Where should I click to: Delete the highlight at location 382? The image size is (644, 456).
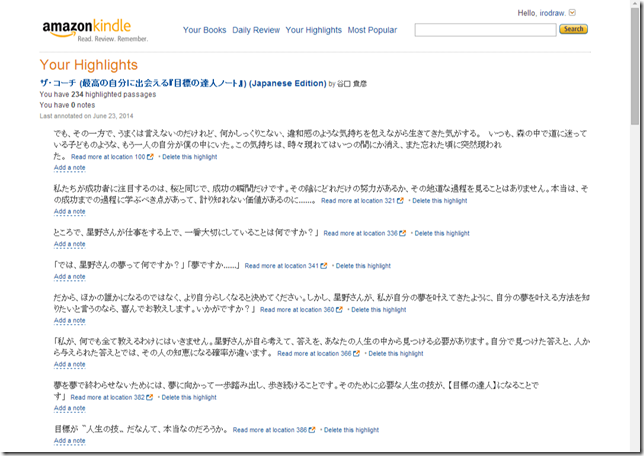(x=189, y=398)
